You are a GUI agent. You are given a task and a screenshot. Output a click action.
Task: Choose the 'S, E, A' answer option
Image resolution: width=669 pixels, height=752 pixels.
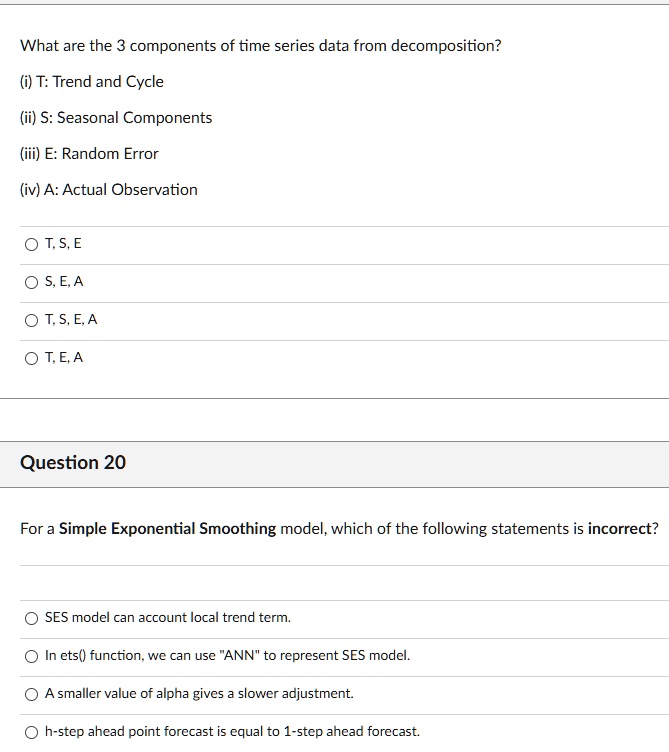click(x=31, y=282)
